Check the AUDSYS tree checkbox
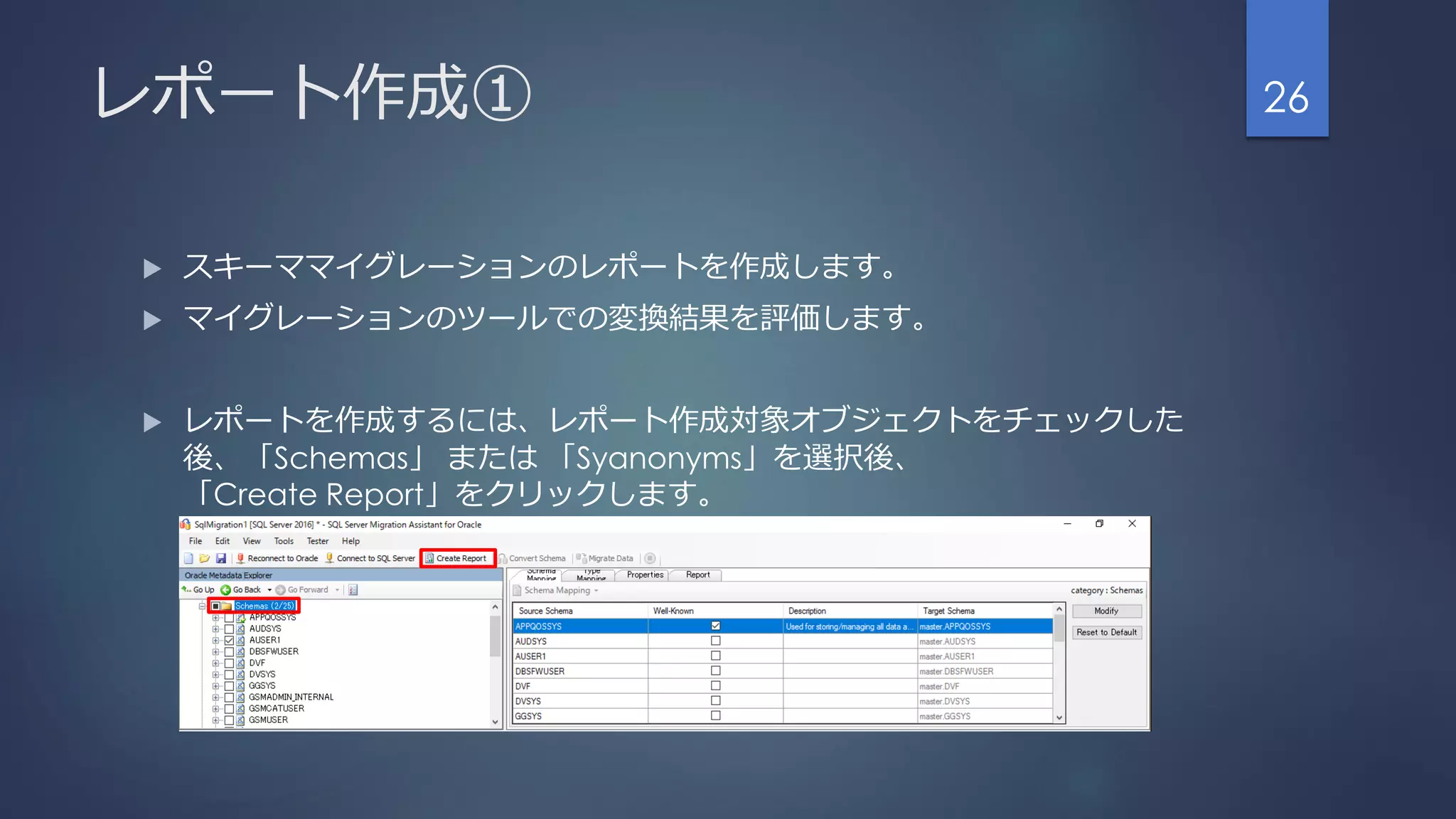The image size is (1456, 819). (229, 628)
